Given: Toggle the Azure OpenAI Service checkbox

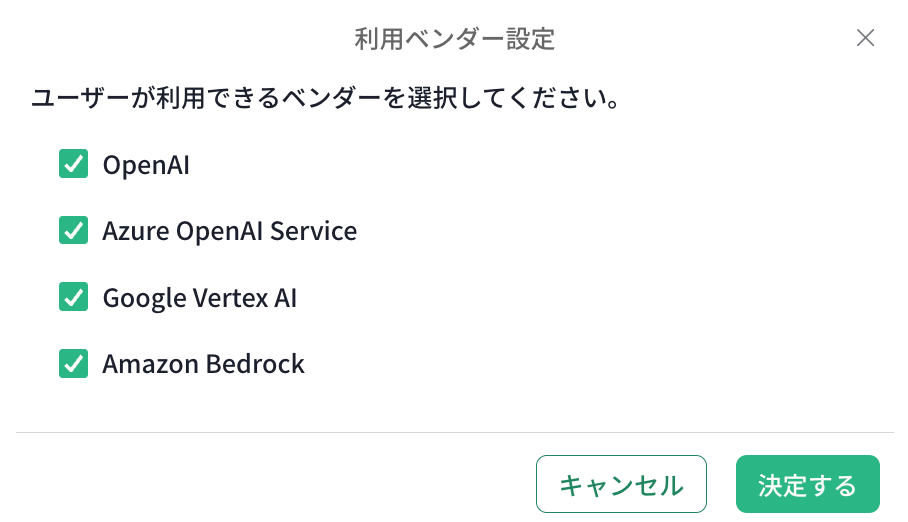Looking at the screenshot, I should [x=74, y=231].
